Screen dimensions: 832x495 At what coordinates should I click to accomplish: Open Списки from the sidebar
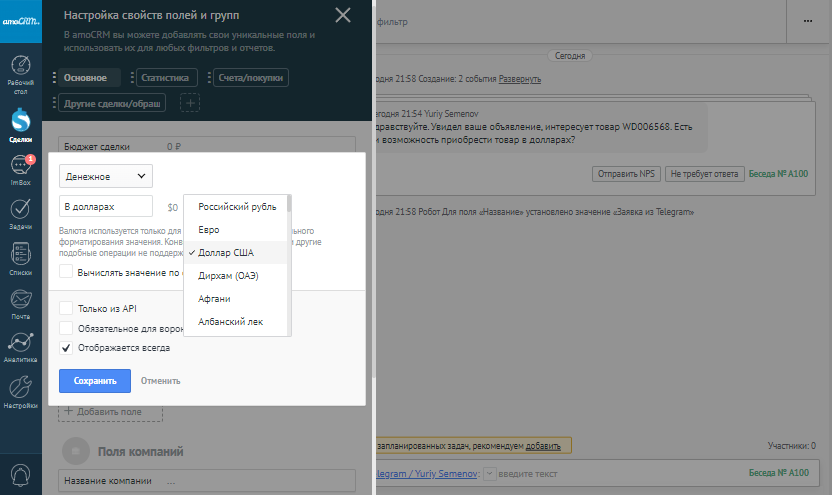point(20,256)
